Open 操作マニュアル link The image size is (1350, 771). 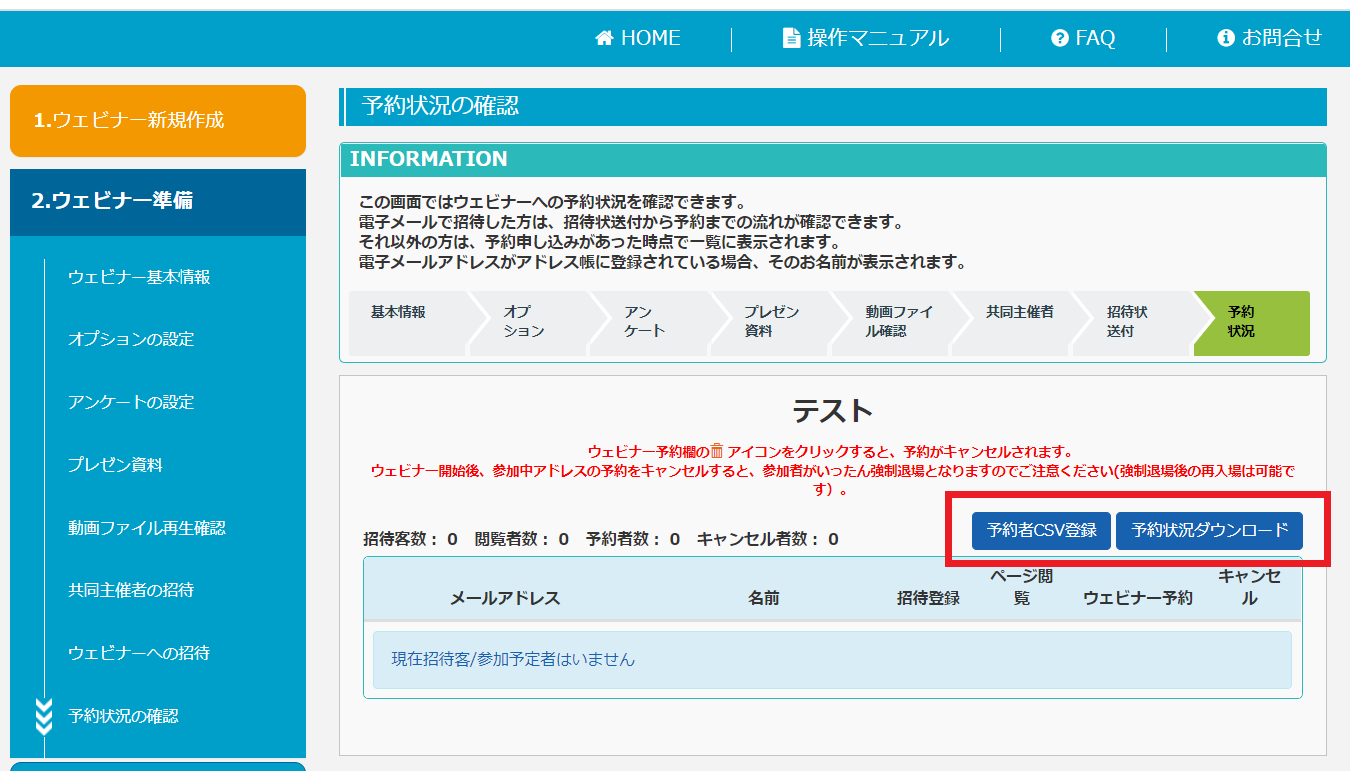[866, 38]
